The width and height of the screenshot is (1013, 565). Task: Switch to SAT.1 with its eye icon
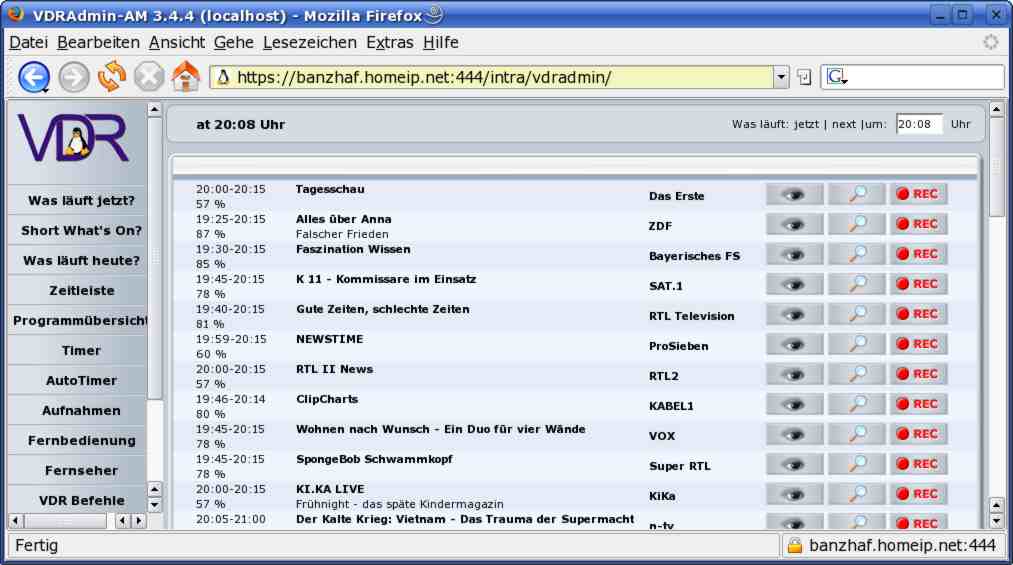(x=794, y=284)
